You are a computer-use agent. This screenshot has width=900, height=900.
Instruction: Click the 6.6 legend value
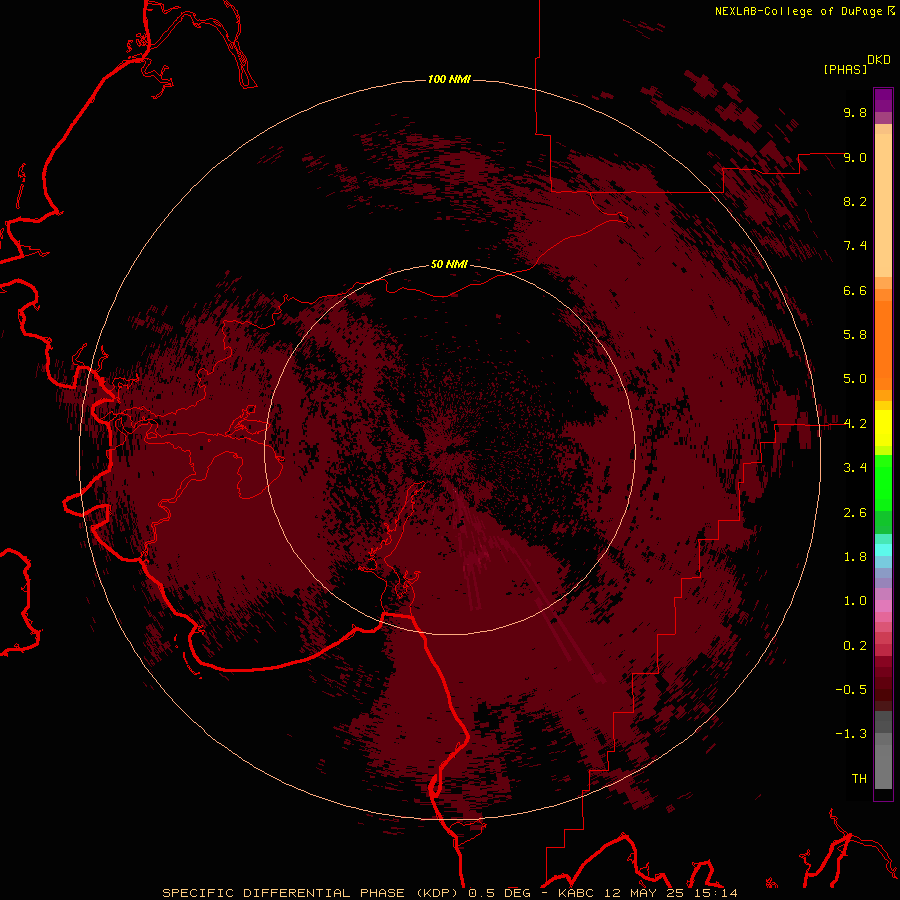(x=855, y=290)
